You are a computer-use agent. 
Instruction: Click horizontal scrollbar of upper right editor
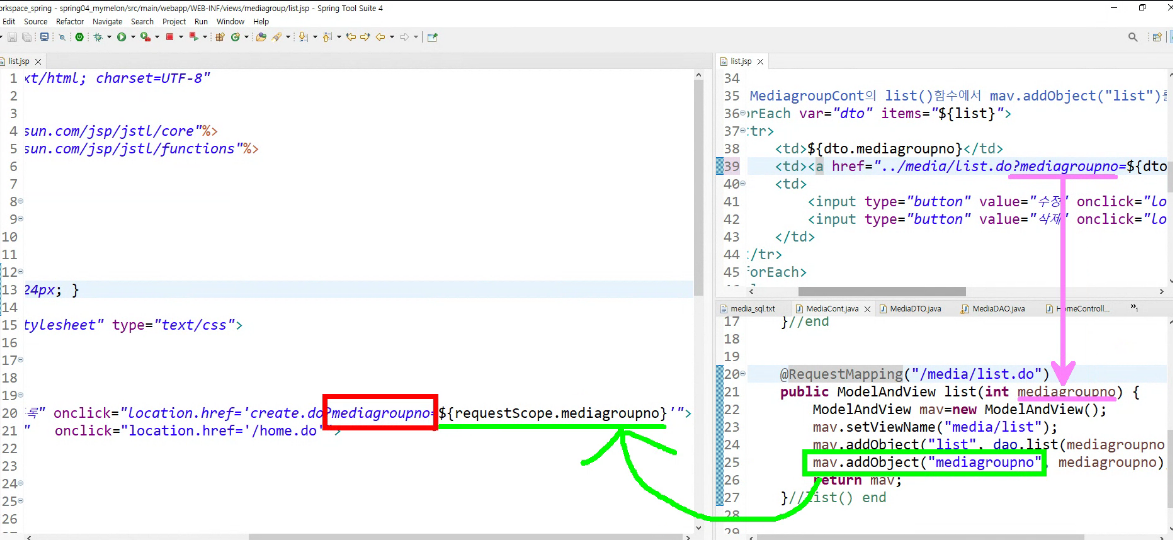pyautogui.click(x=881, y=292)
